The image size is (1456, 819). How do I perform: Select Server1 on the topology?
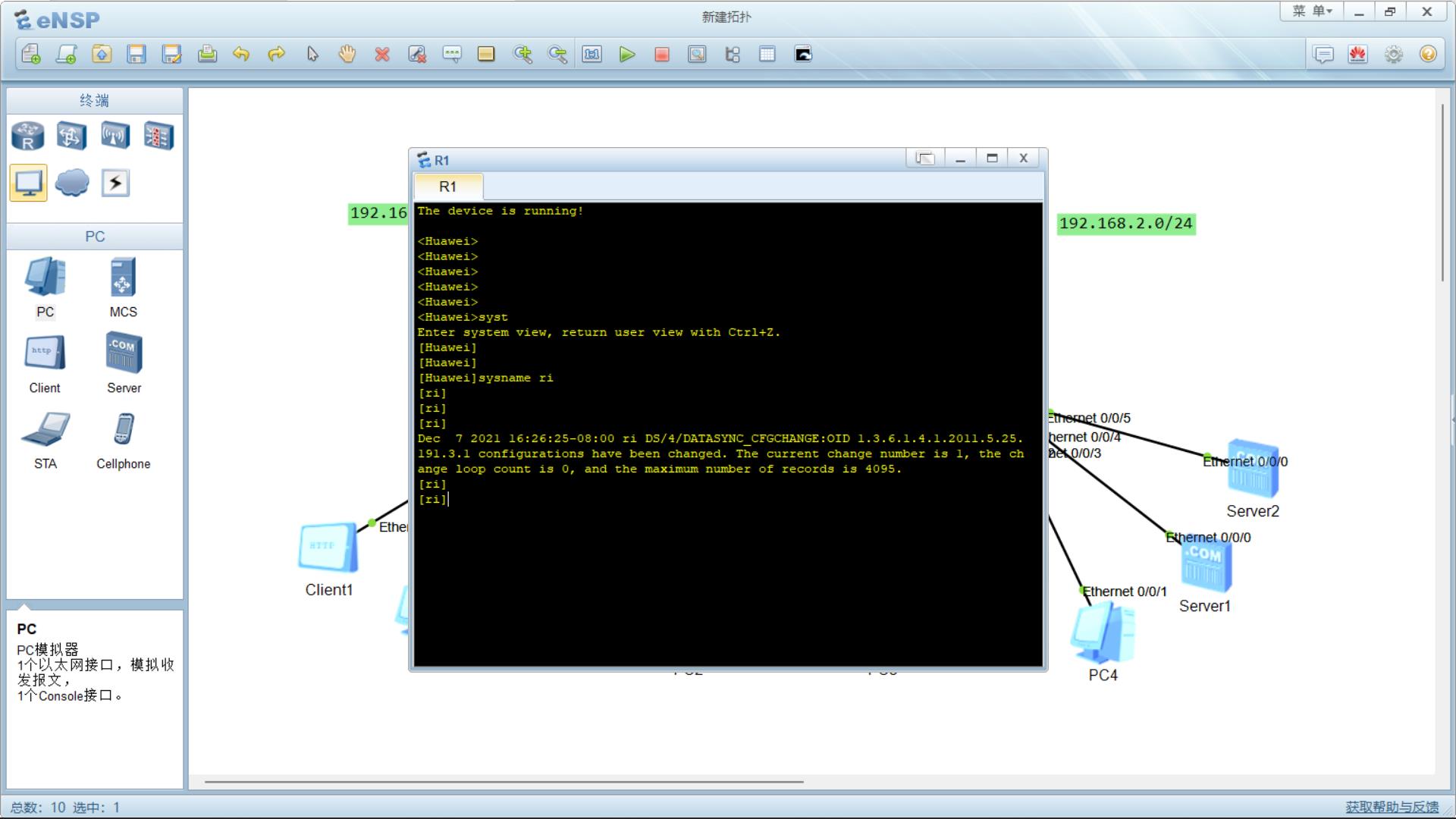1206,576
